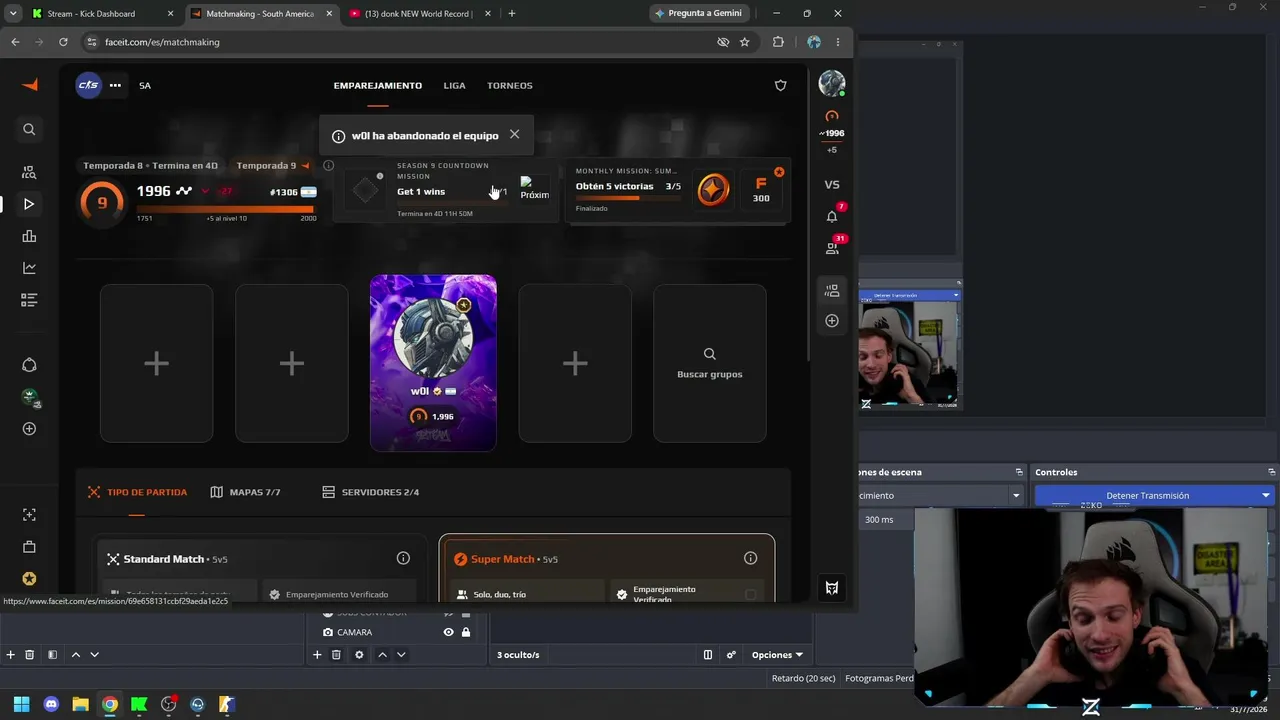
Task: Open the find players sidebar icon
Action: point(29,172)
